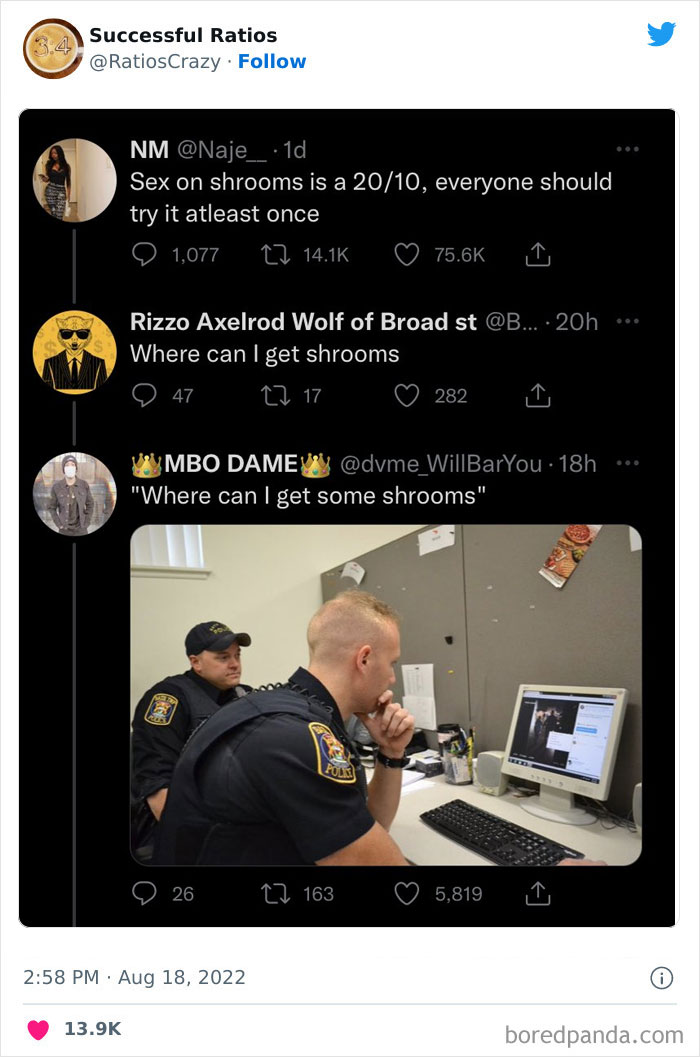The width and height of the screenshot is (700, 1057).
Task: Open more options on Rizzo Axelrod's tweet
Action: (x=627, y=321)
